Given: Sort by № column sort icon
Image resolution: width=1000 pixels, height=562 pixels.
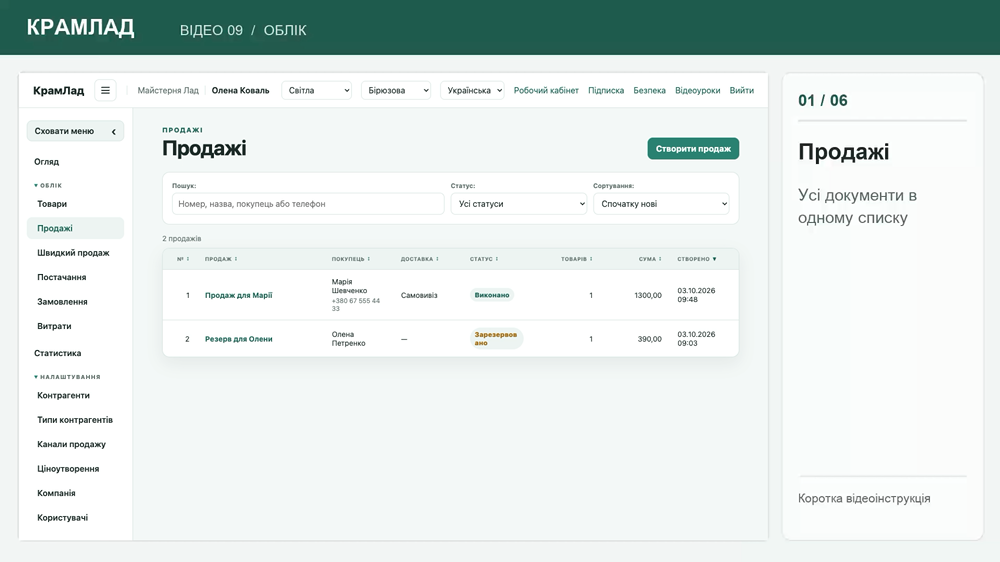Looking at the screenshot, I should pyautogui.click(x=188, y=259).
